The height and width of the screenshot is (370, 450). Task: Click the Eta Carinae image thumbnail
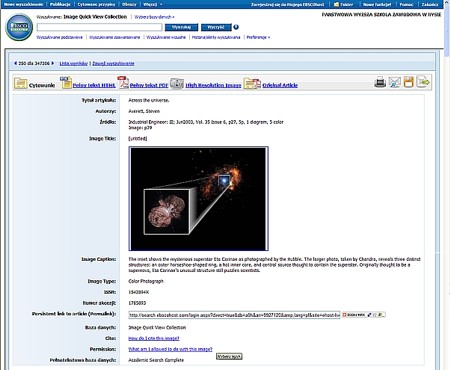(199, 198)
